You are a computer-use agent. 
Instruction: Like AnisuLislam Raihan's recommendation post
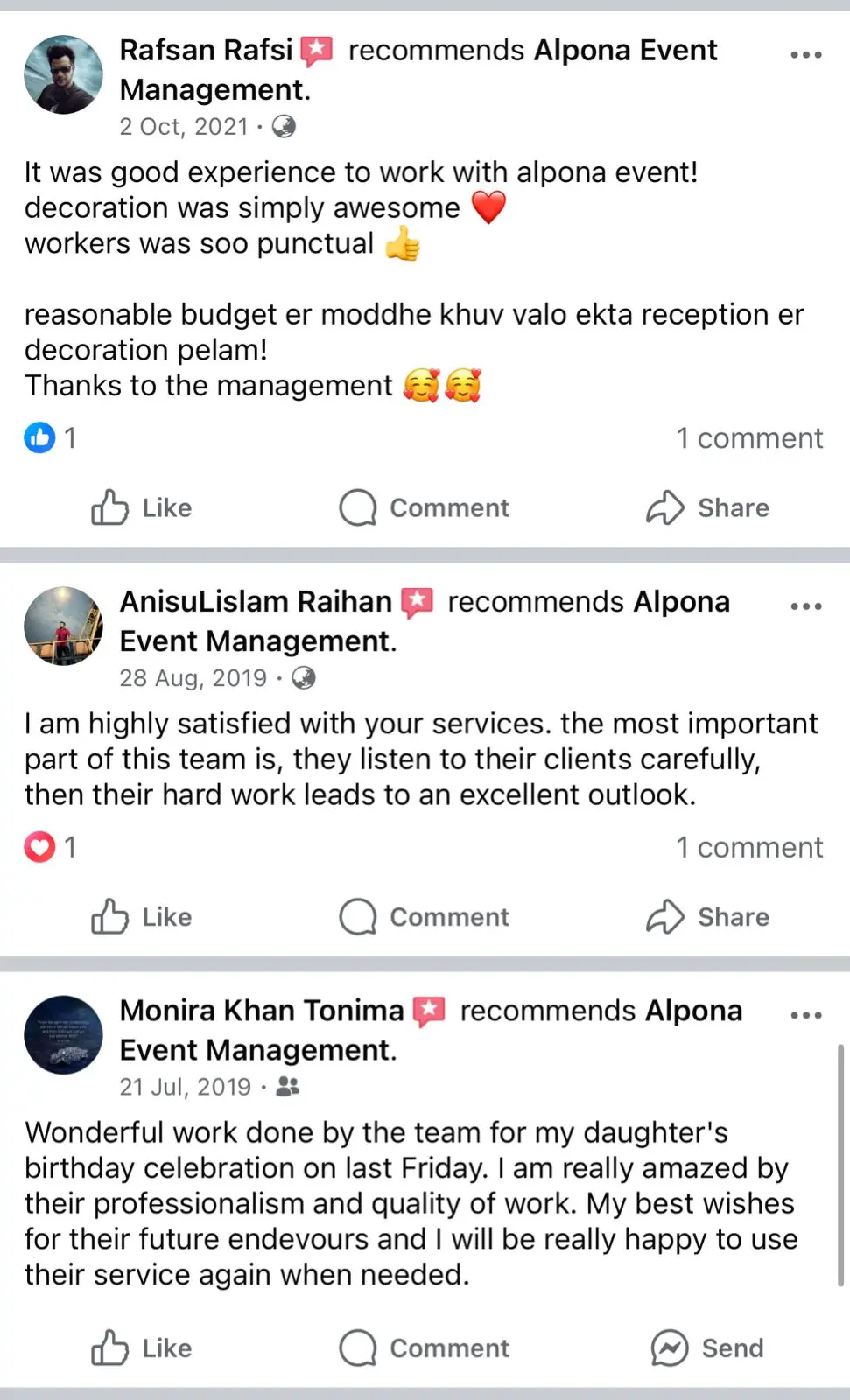[x=142, y=917]
